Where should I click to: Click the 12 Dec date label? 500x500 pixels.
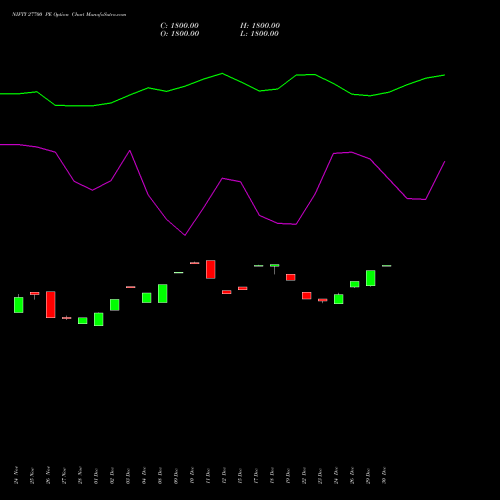coord(224,475)
